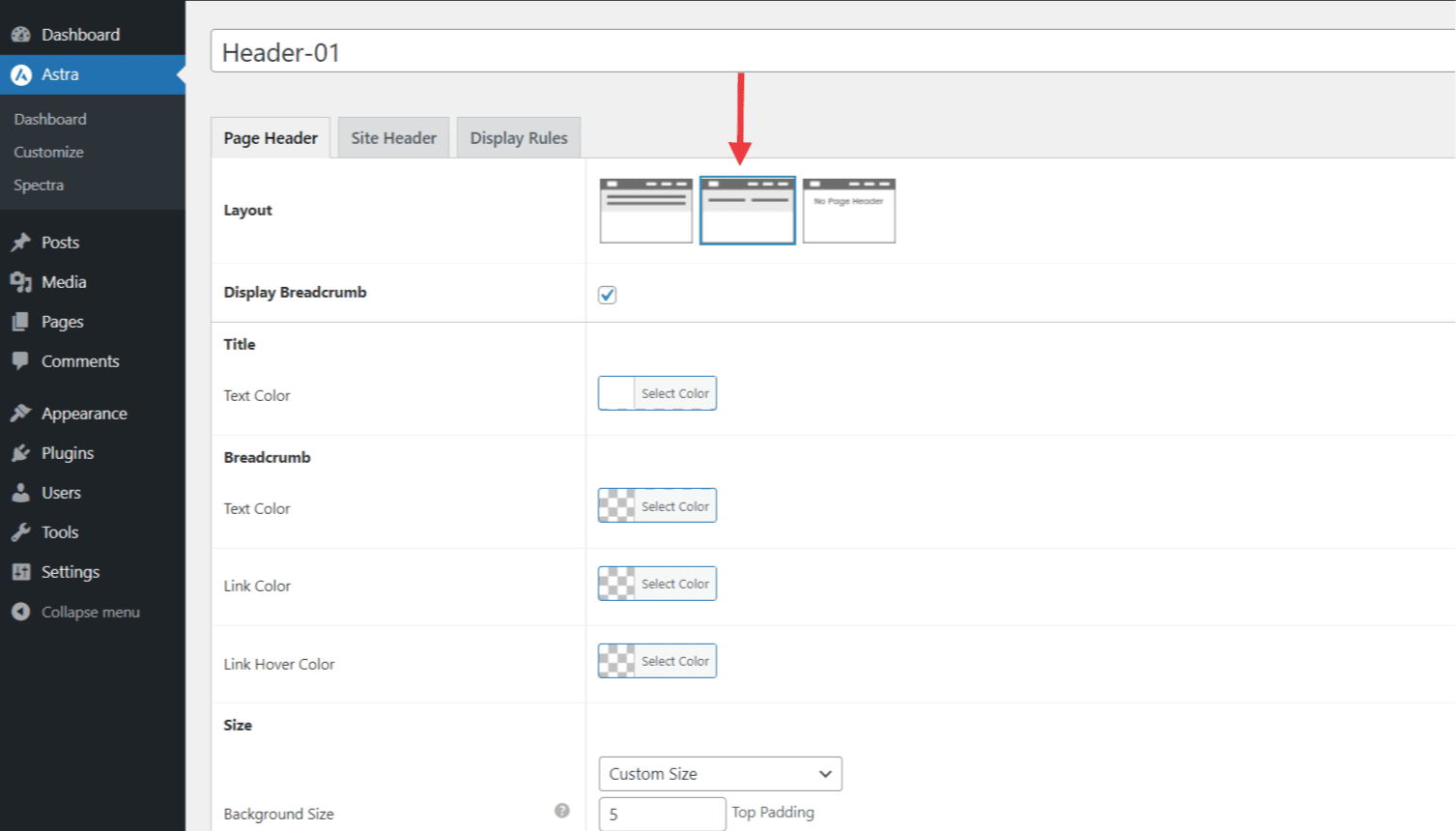This screenshot has width=1456, height=831.
Task: Open the Spectra submenu item
Action: [x=39, y=185]
